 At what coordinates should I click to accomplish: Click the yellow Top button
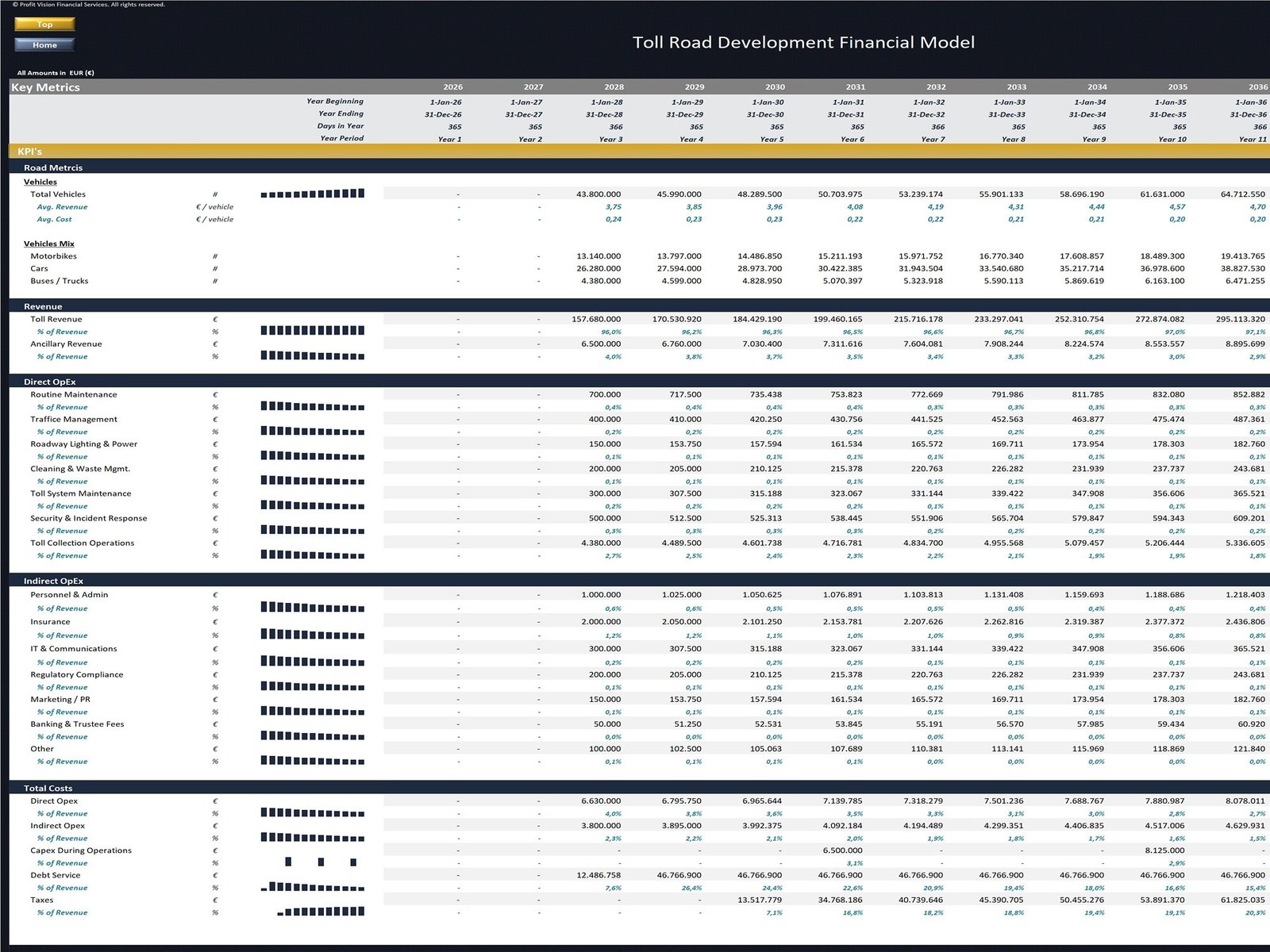point(44,25)
